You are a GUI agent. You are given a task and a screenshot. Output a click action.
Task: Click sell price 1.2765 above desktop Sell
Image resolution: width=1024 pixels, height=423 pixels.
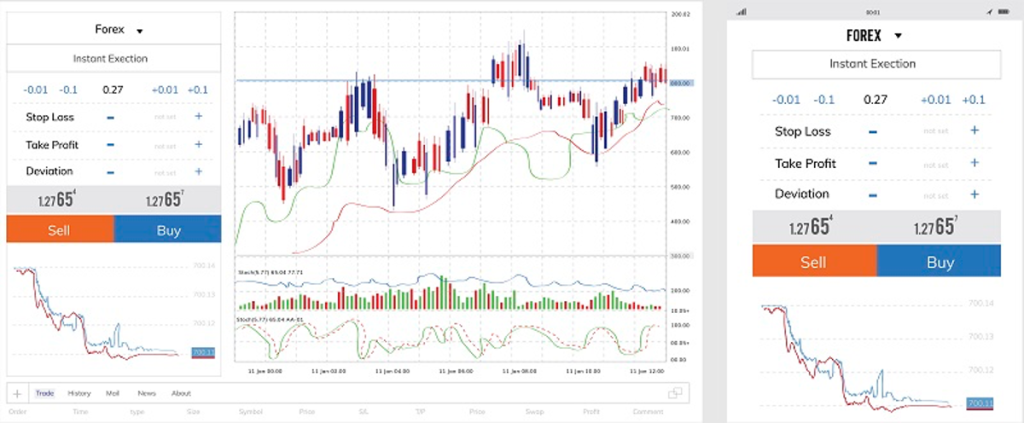tap(57, 200)
